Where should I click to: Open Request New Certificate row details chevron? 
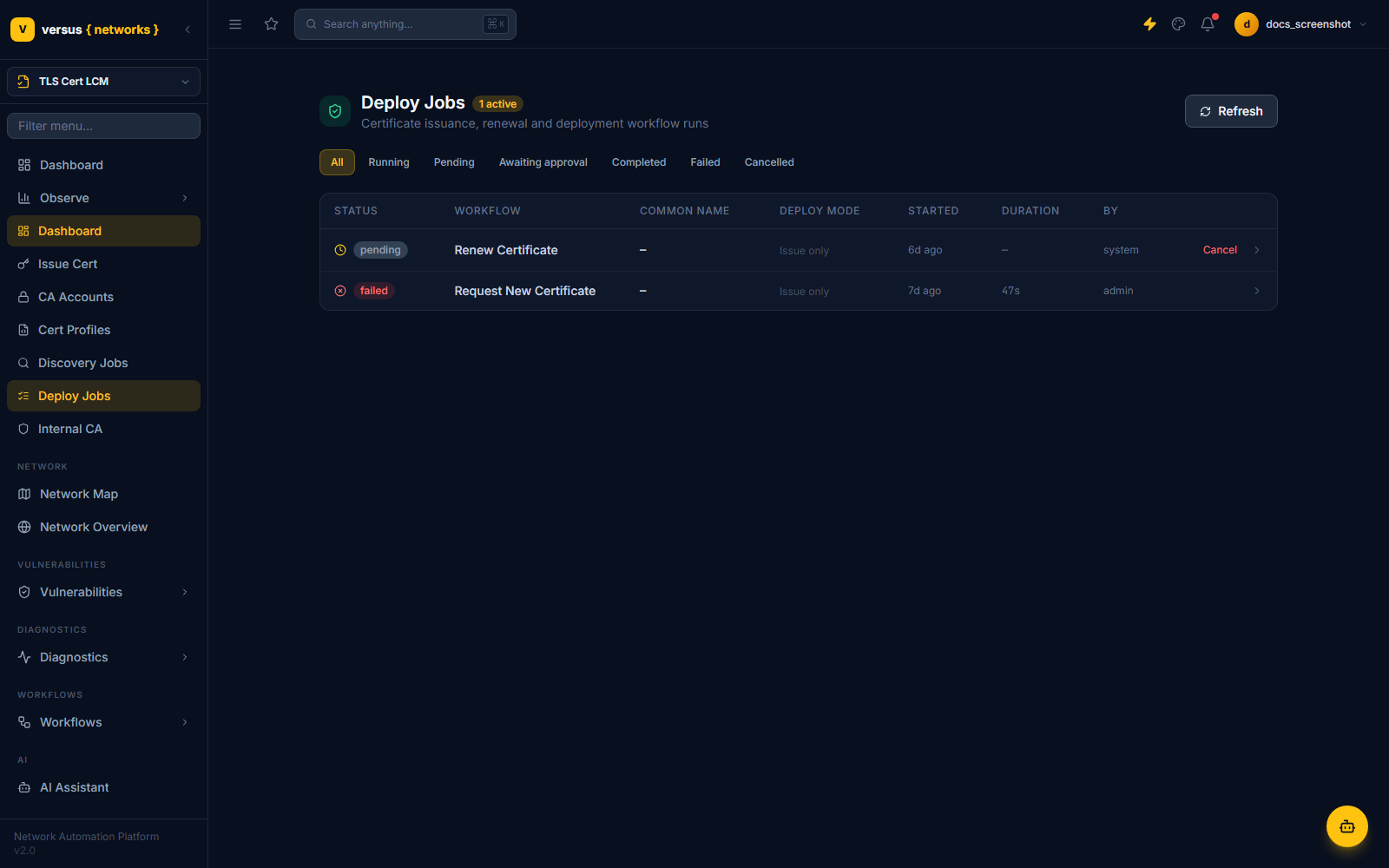coord(1257,291)
